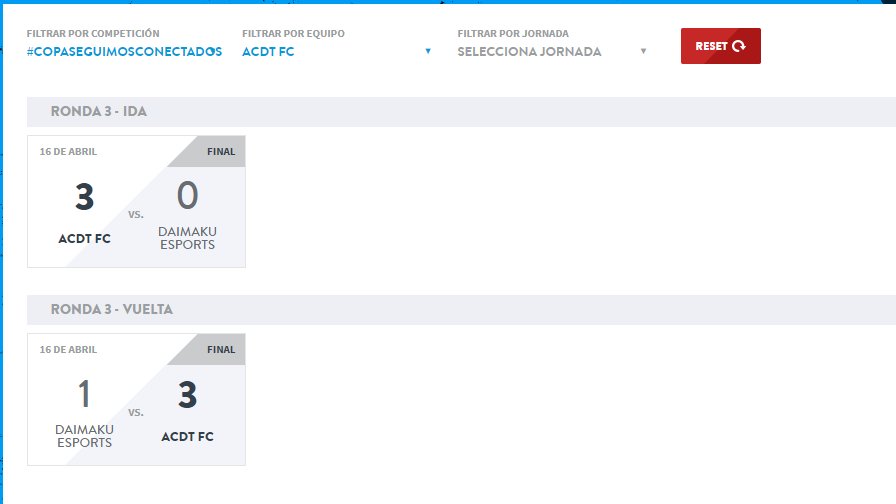Click the blue arrow beside ACDT FC
Screen dimensions: 896x504
[428, 51]
